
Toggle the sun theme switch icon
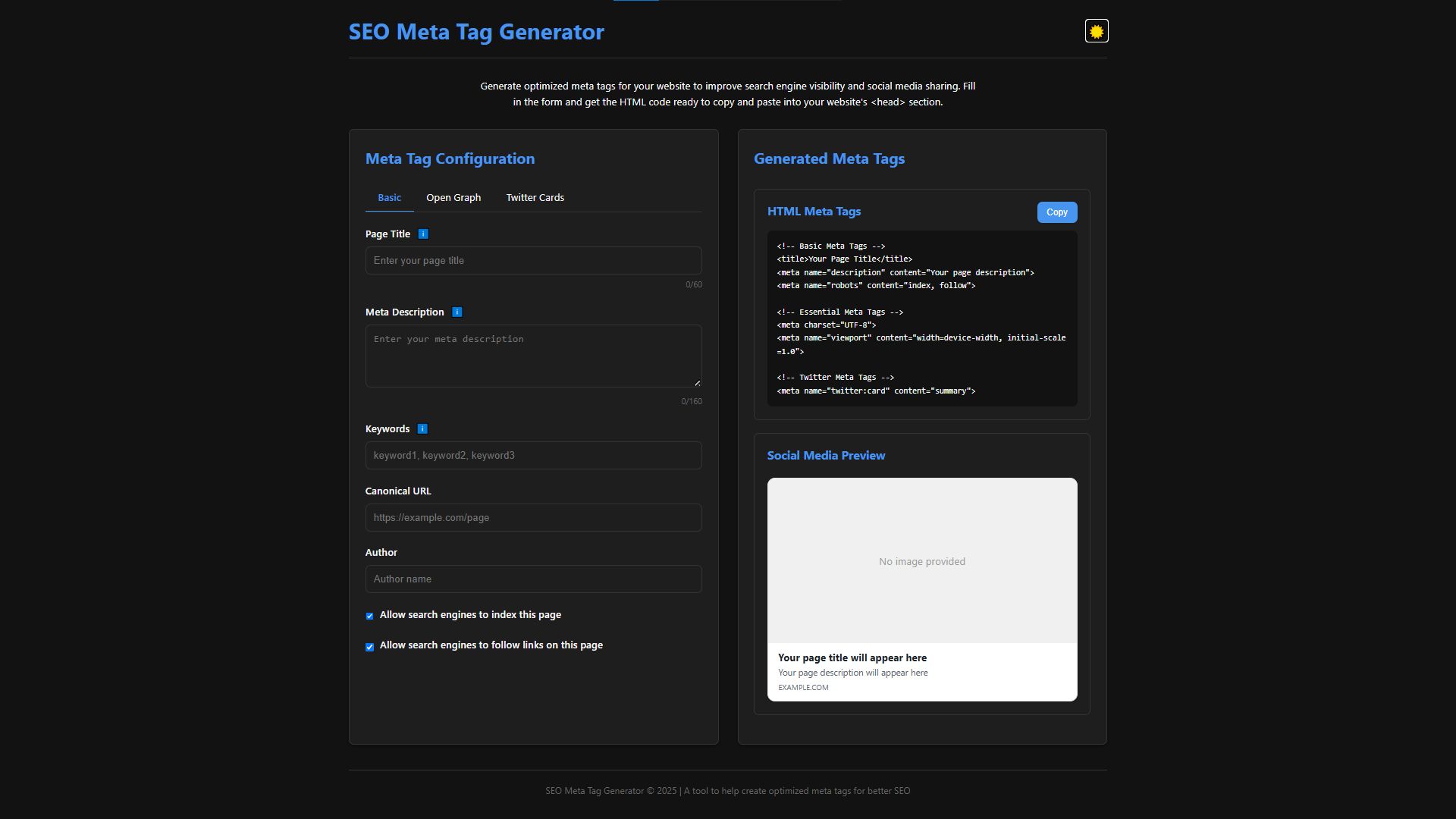1096,31
